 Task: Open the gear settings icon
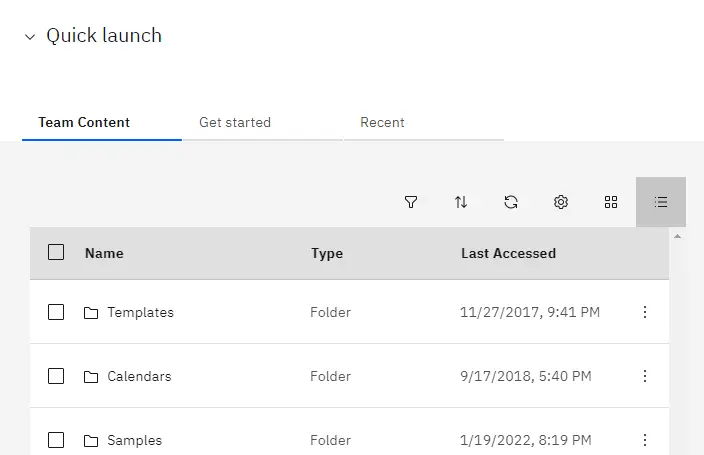point(561,202)
